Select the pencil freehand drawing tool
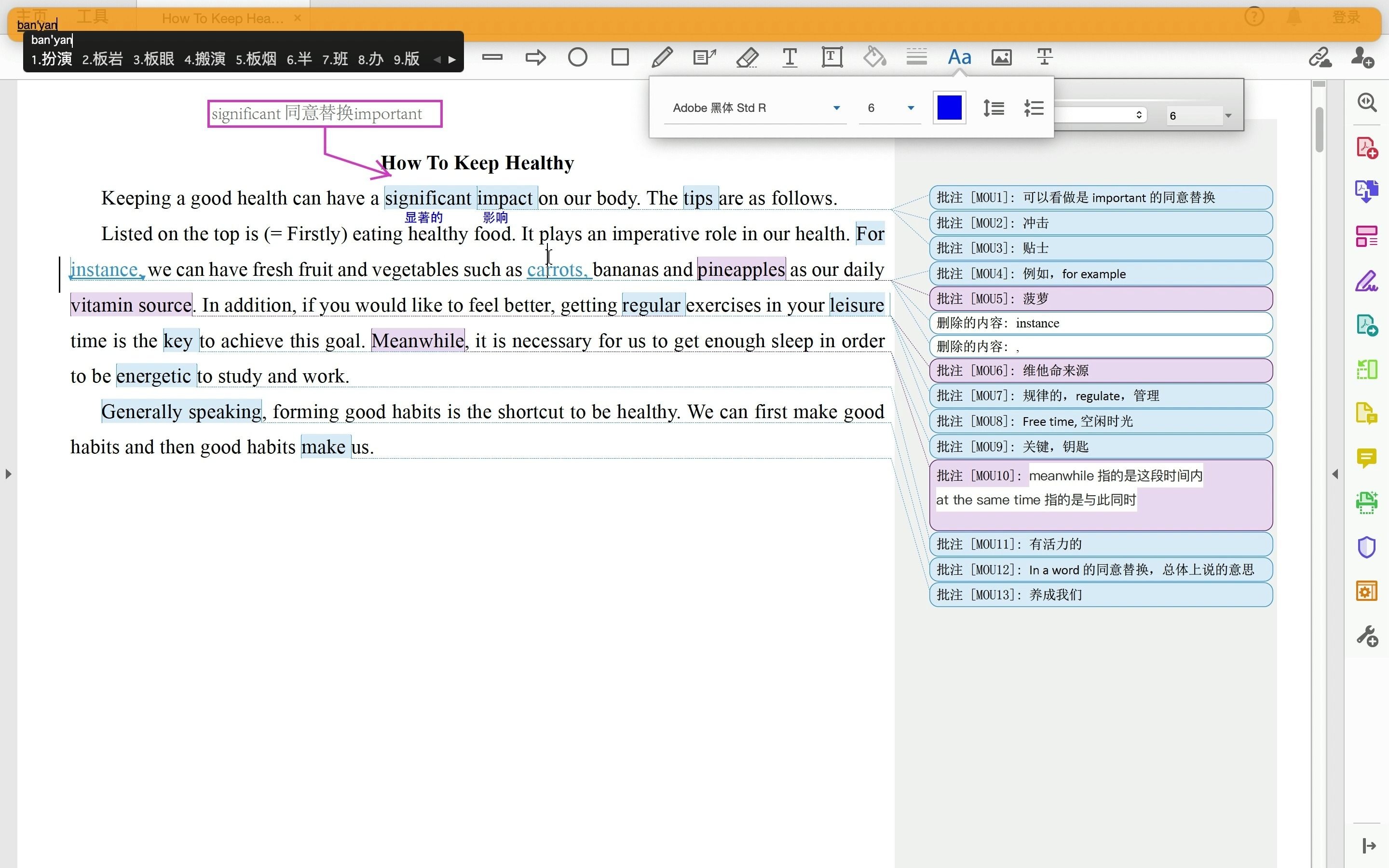Image resolution: width=1389 pixels, height=868 pixels. pyautogui.click(x=662, y=57)
